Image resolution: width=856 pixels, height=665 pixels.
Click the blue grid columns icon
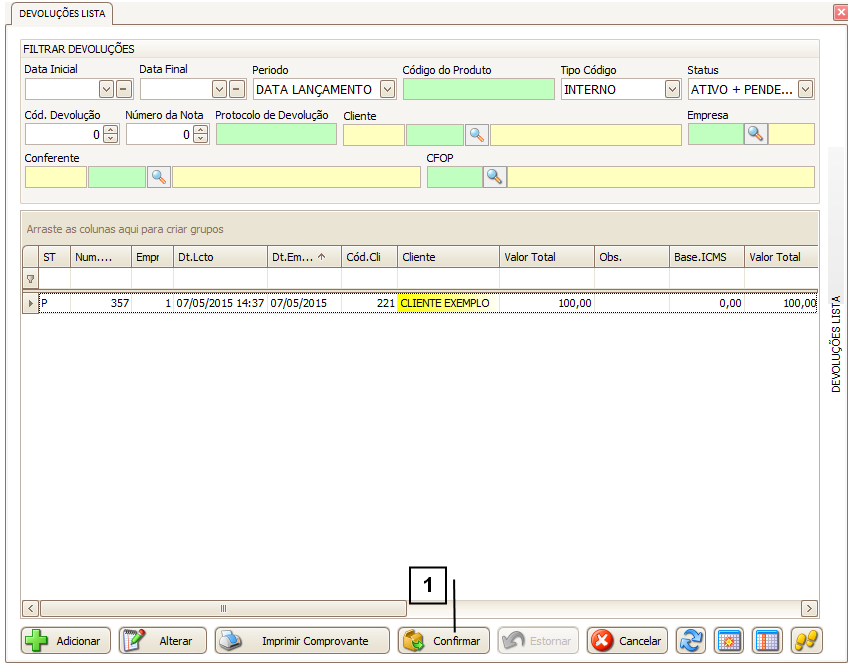coord(767,641)
